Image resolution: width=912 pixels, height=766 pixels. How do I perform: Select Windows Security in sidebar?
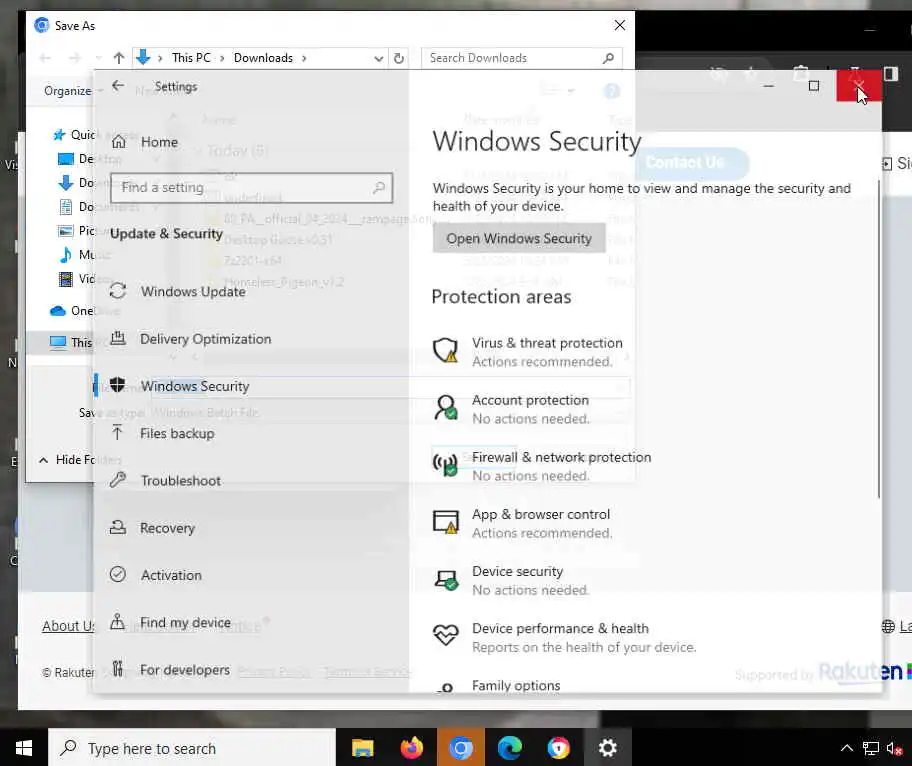click(195, 386)
